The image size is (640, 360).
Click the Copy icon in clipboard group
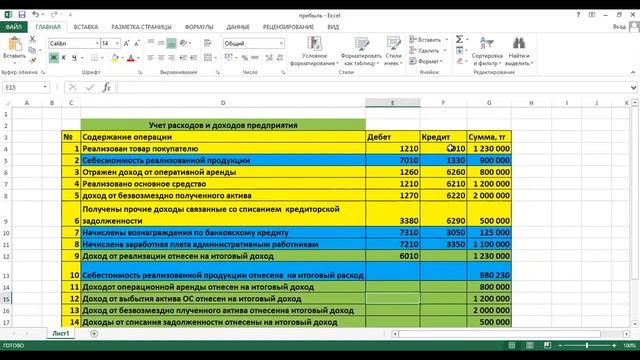pyautogui.click(x=32, y=50)
